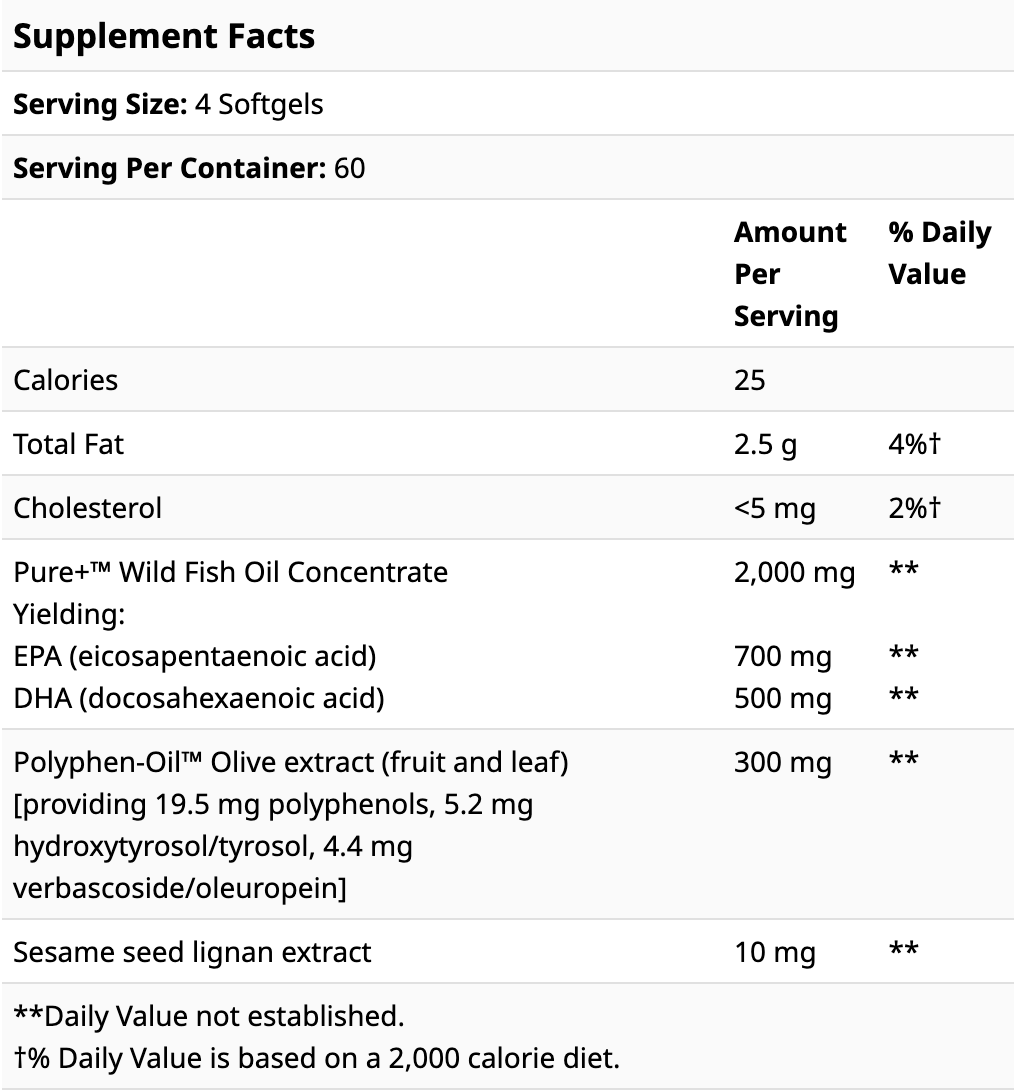
Task: Click the Daily Value not established footnote
Action: (208, 1016)
